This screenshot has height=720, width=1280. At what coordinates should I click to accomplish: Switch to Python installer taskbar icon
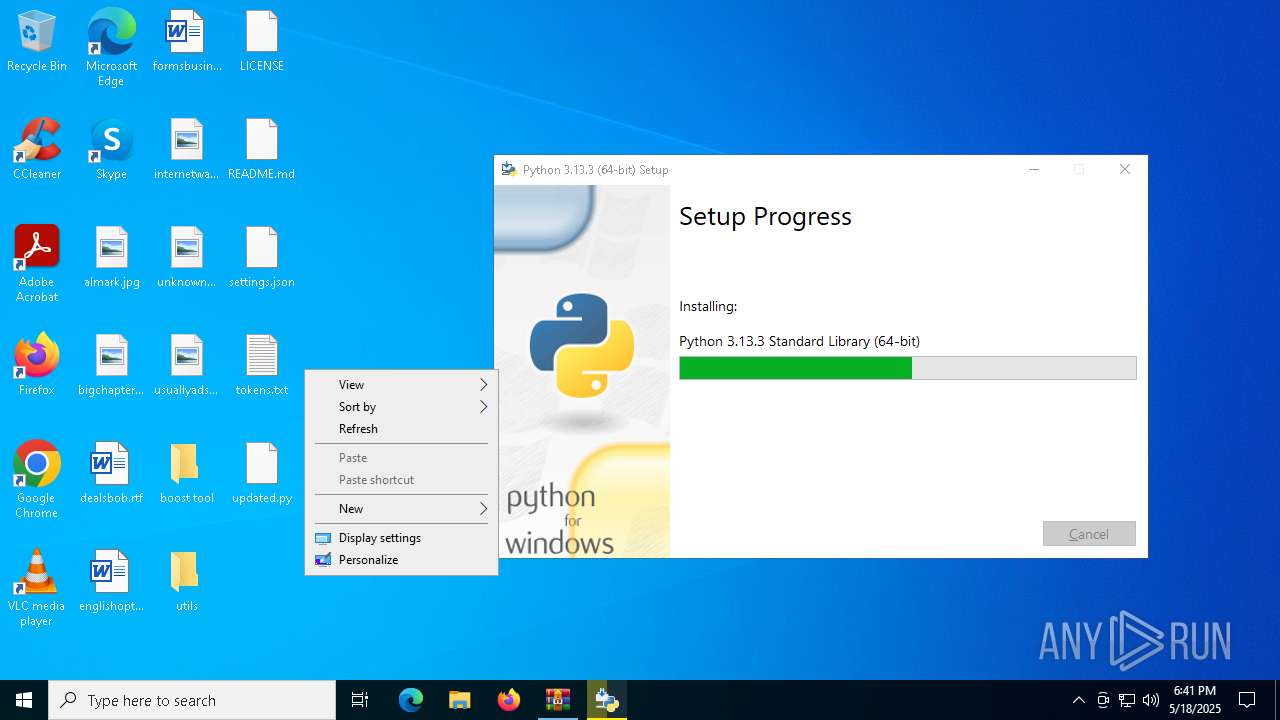[x=607, y=700]
